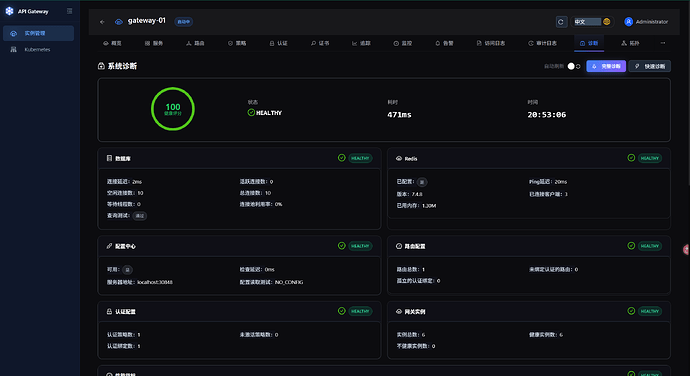Click the HEALTHY badge in Redis card
690x376 pixels.
(650, 158)
